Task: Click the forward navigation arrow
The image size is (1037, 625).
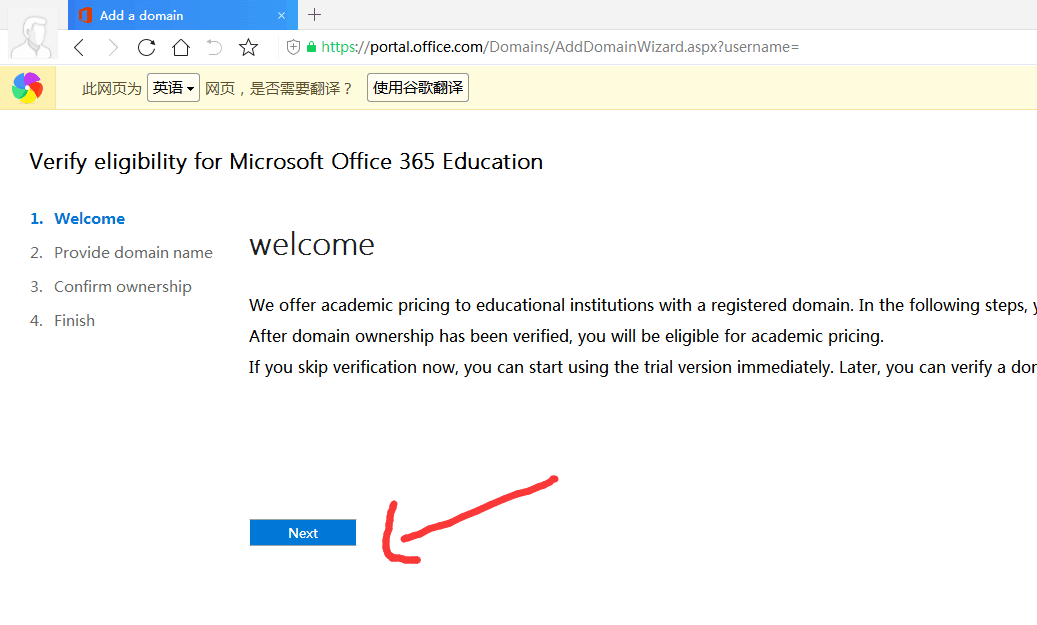Action: pos(113,47)
